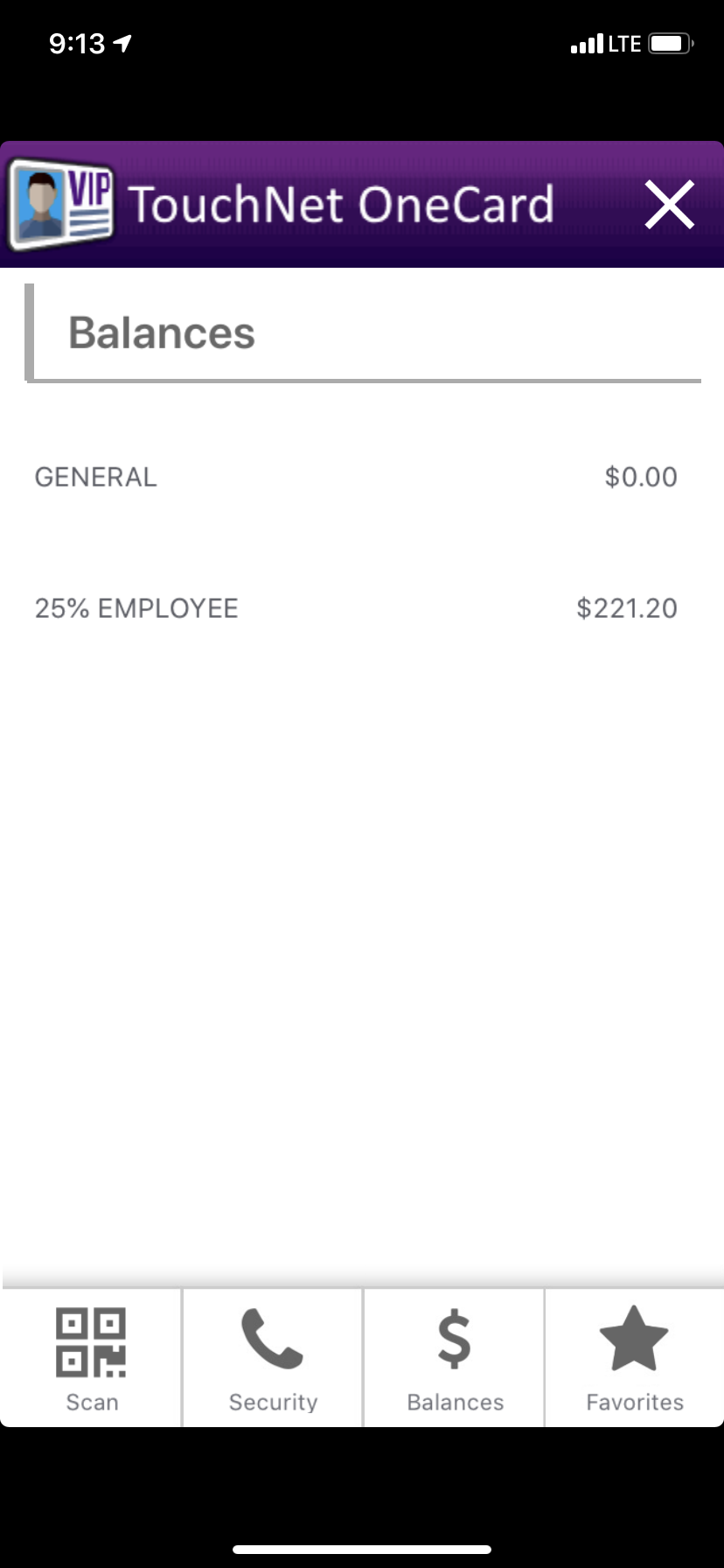
Task: Tap the battery icon in status bar
Action: (671, 44)
